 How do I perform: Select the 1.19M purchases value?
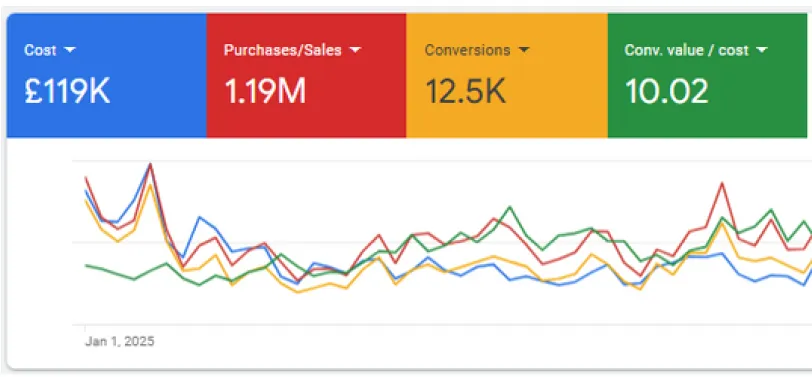[x=265, y=91]
